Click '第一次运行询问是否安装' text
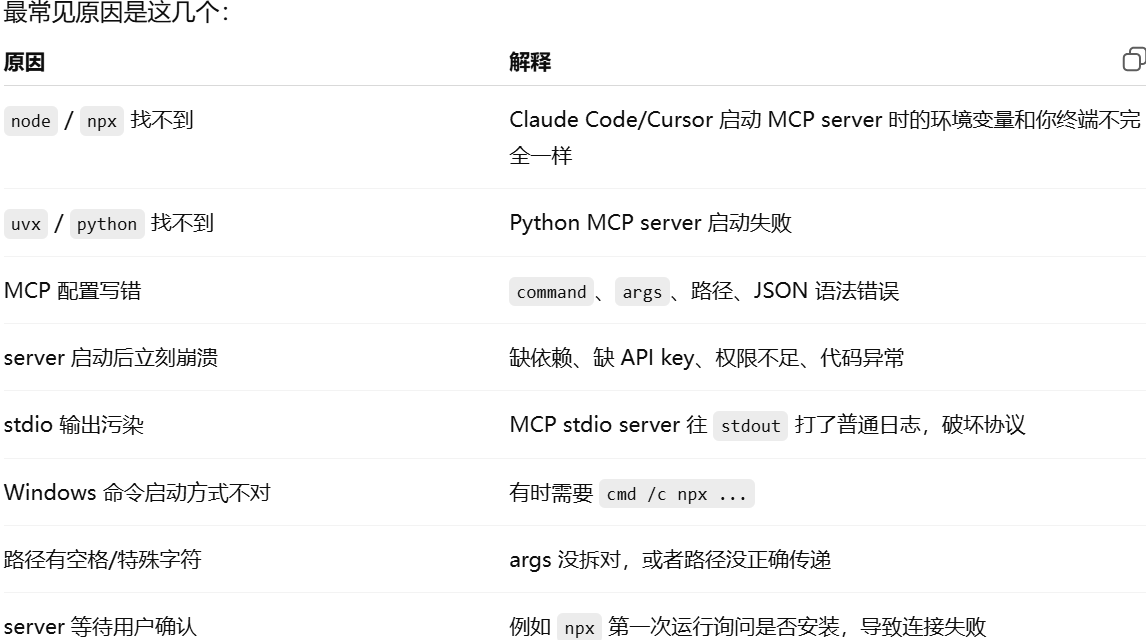Viewport: 1146px width, 640px height. 724,627
